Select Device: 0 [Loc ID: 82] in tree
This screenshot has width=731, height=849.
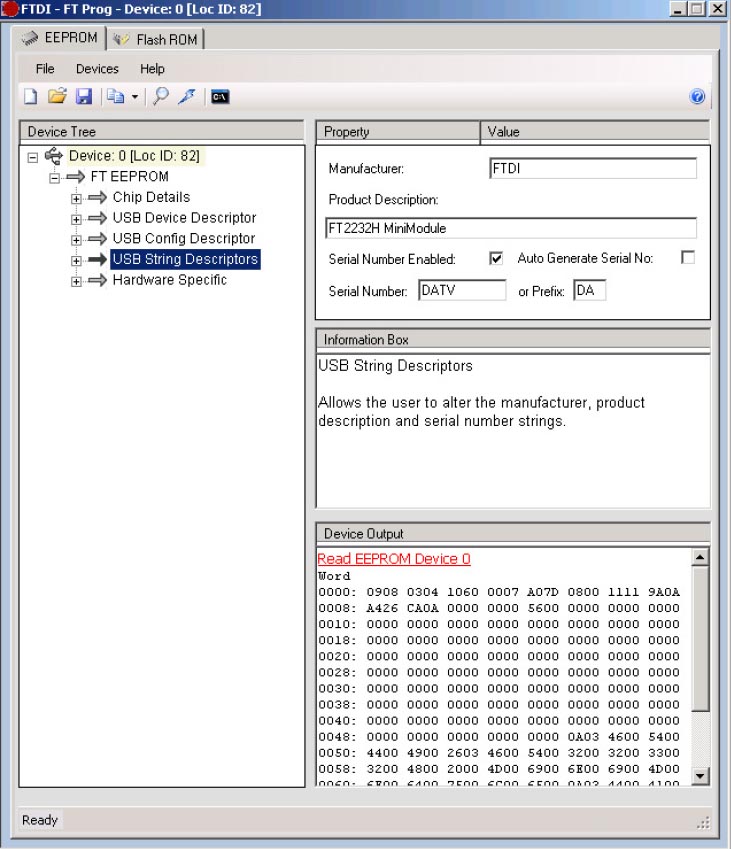[134, 156]
